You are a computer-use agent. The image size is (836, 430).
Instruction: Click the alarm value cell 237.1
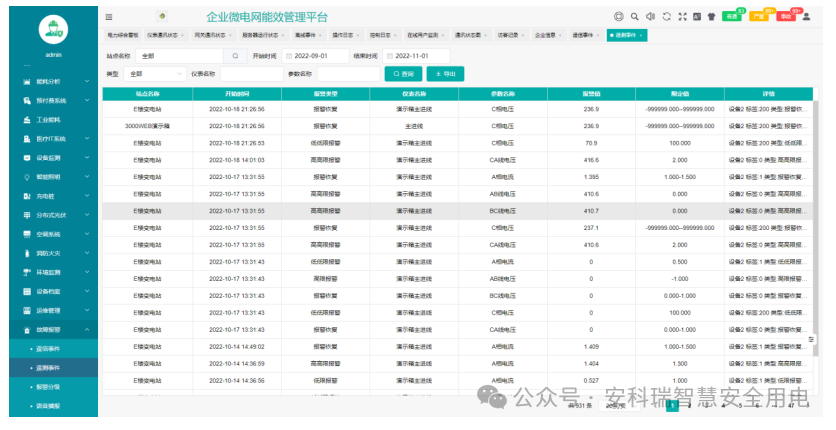[591, 228]
